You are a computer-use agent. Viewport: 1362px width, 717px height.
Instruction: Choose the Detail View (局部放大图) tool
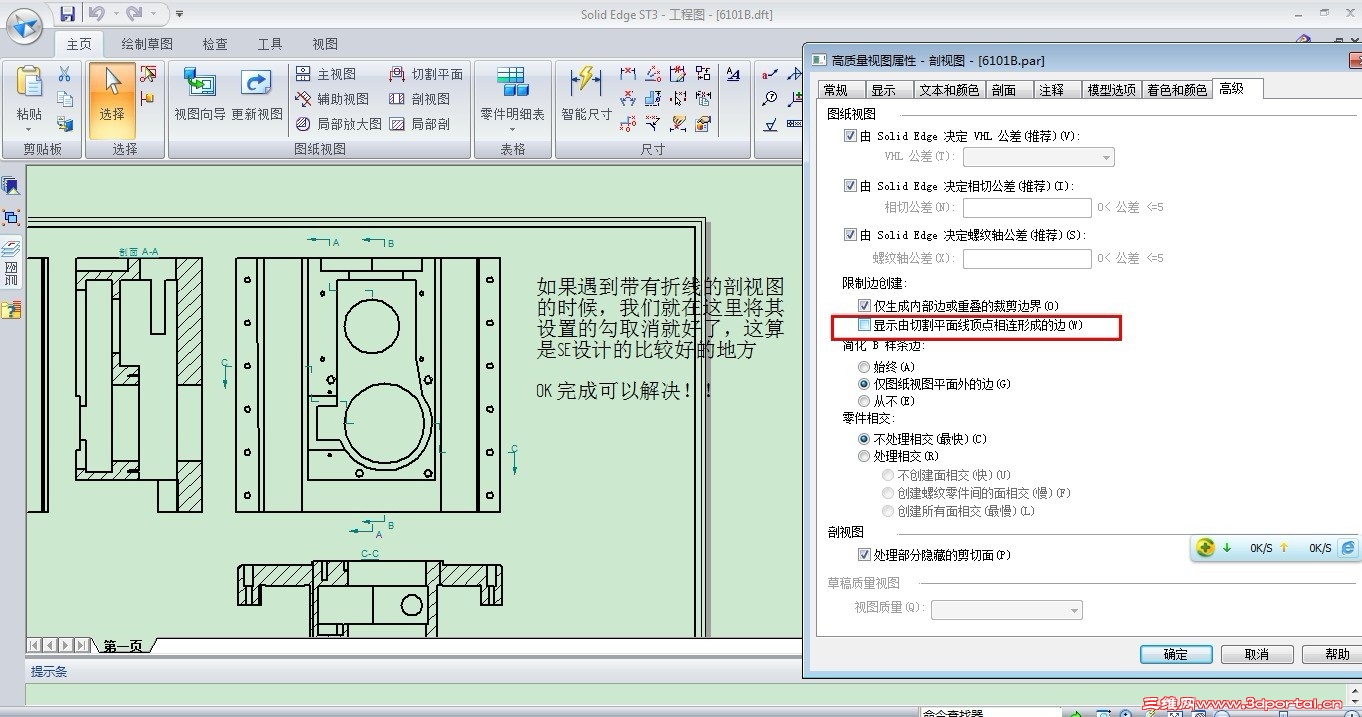339,124
